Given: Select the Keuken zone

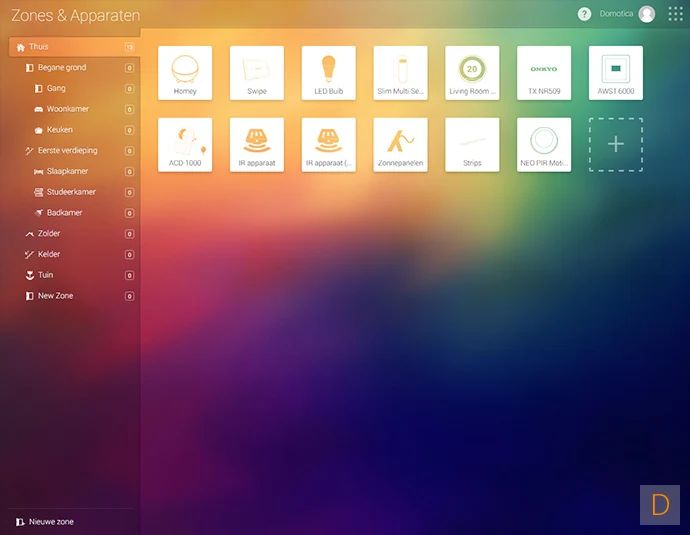Looking at the screenshot, I should [x=74, y=130].
